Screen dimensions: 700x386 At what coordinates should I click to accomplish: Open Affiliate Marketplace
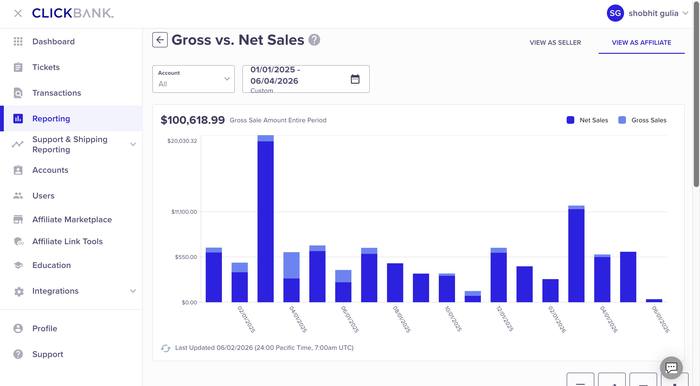tap(71, 219)
